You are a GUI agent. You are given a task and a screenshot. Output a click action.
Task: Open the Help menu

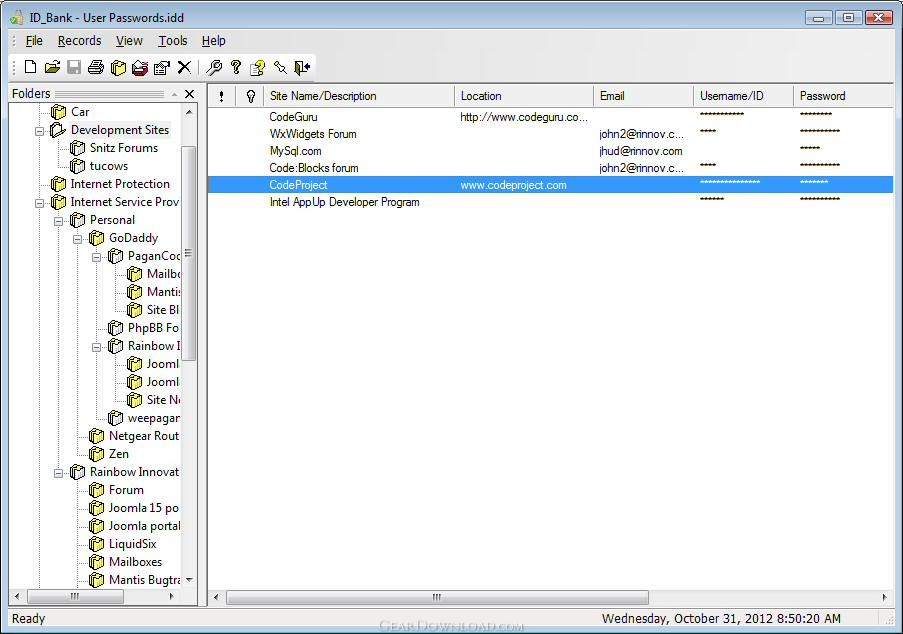(x=214, y=41)
